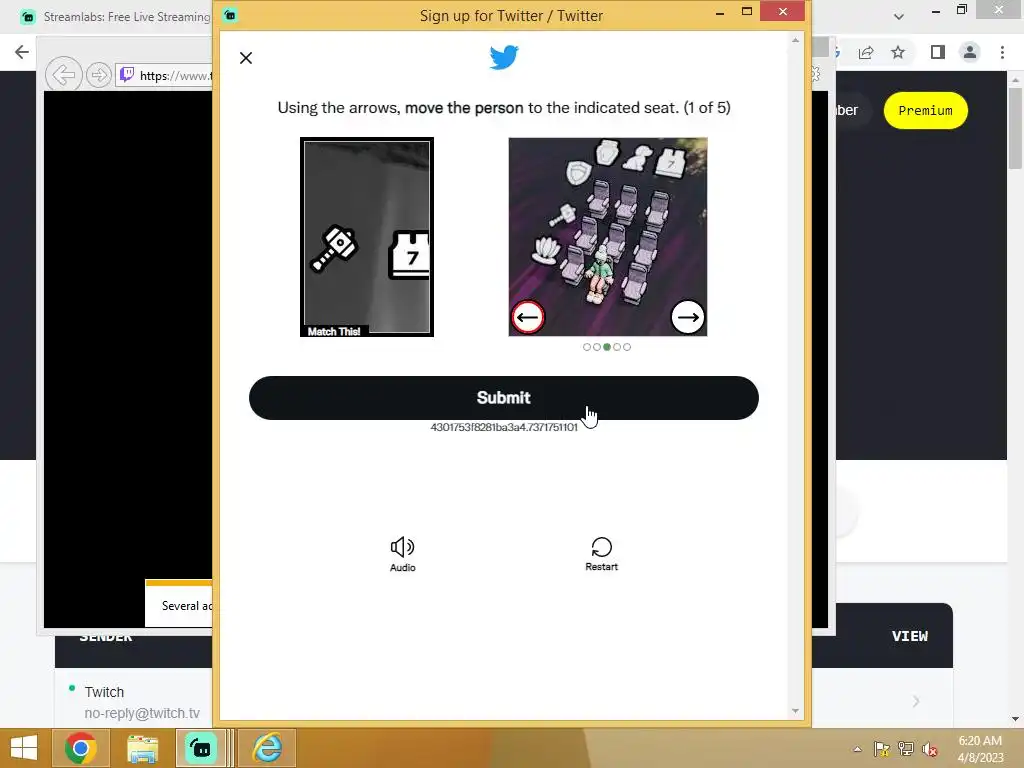Click the left arrow on the puzzle image

pos(527,317)
